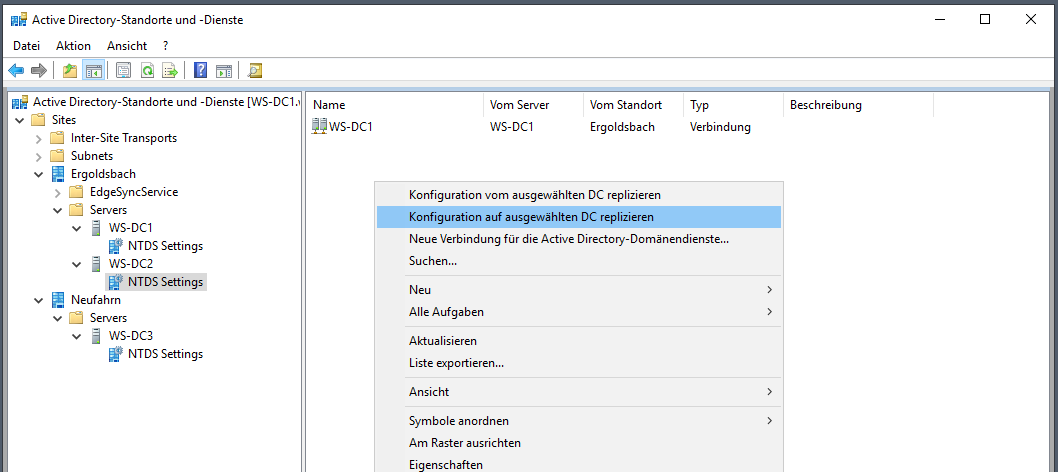Collapse the Sites node
The image size is (1058, 472).
(19, 120)
